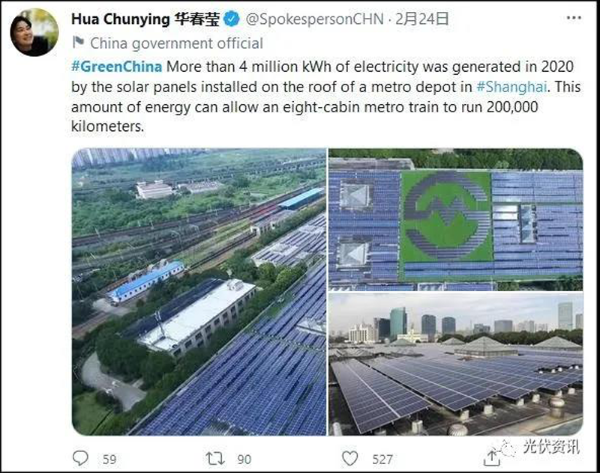View the 59 replies count
This screenshot has width=600, height=473.
109,459
